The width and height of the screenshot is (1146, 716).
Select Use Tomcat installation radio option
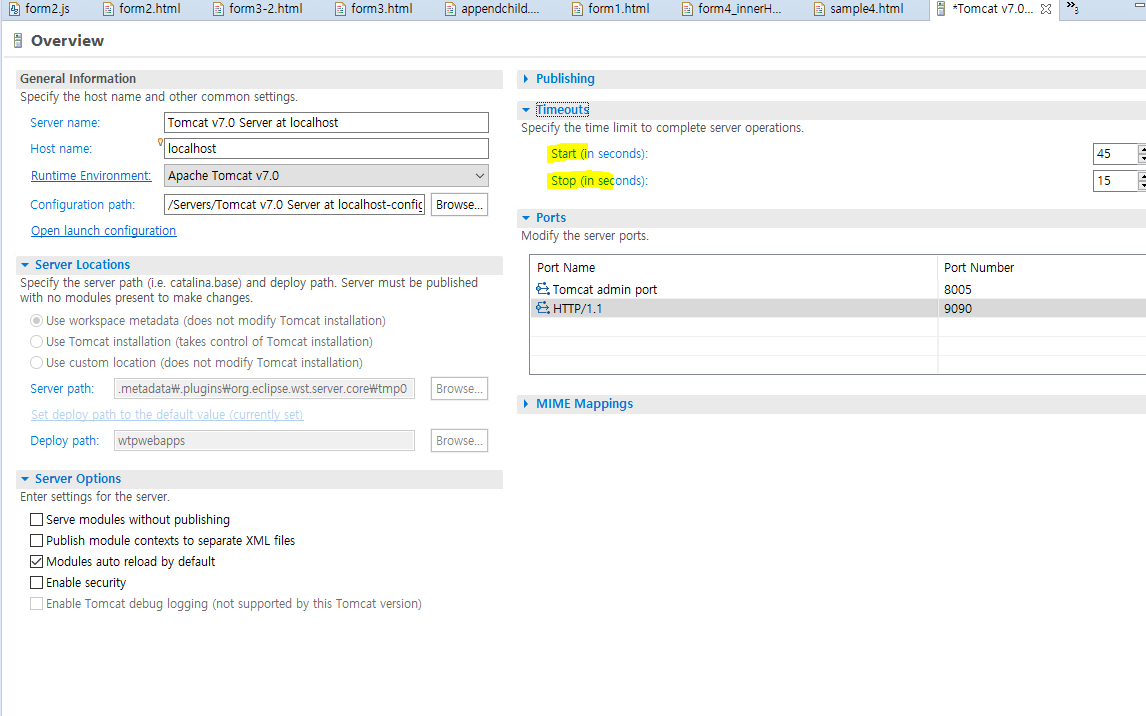click(x=36, y=341)
